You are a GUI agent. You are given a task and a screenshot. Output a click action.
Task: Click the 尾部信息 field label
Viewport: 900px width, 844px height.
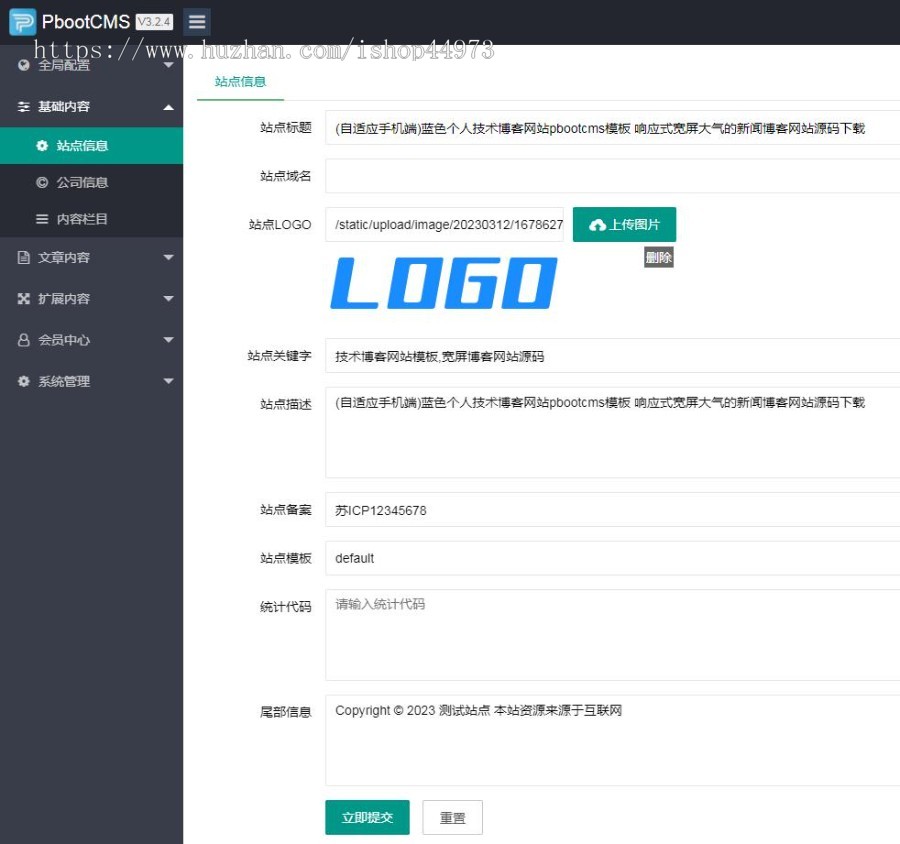(x=286, y=713)
